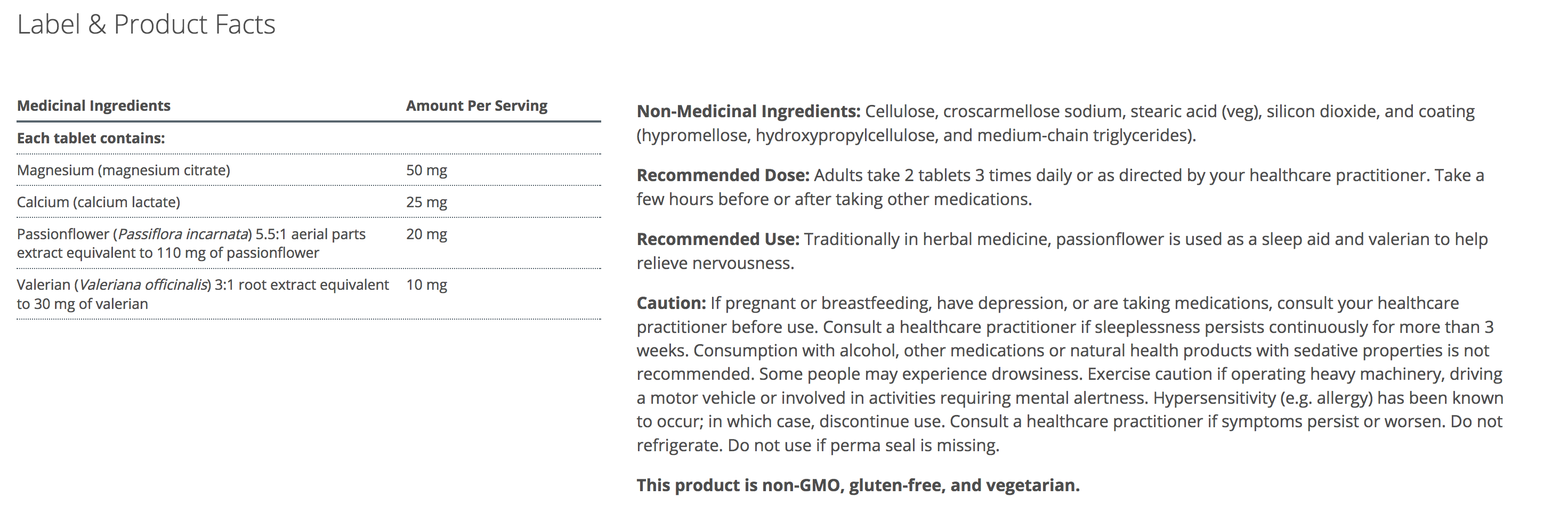Viewport: 1568px width, 521px height.
Task: Select the Calcium (calcium lactate) row
Action: tap(99, 202)
